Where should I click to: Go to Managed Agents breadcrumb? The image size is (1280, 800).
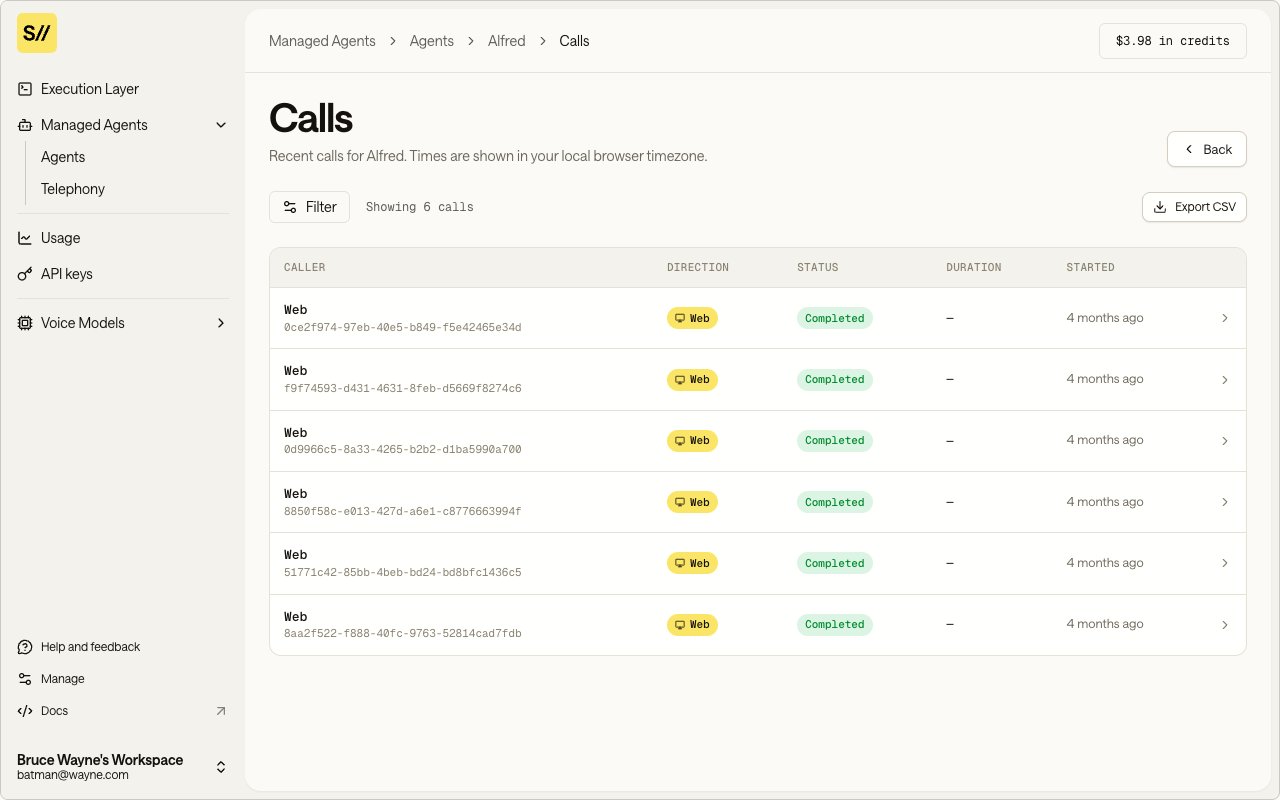click(322, 41)
